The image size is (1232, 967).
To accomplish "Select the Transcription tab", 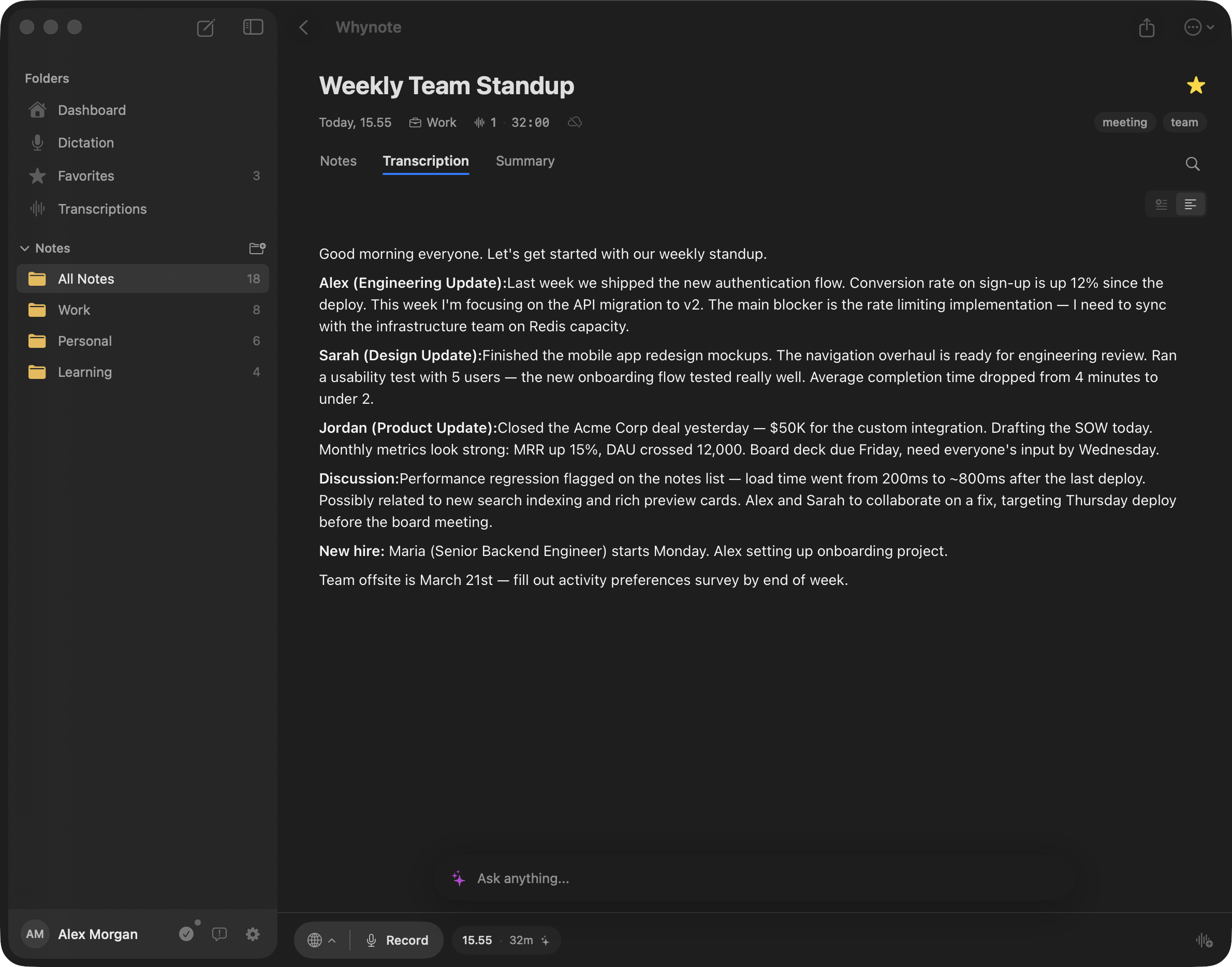I will pos(425,161).
